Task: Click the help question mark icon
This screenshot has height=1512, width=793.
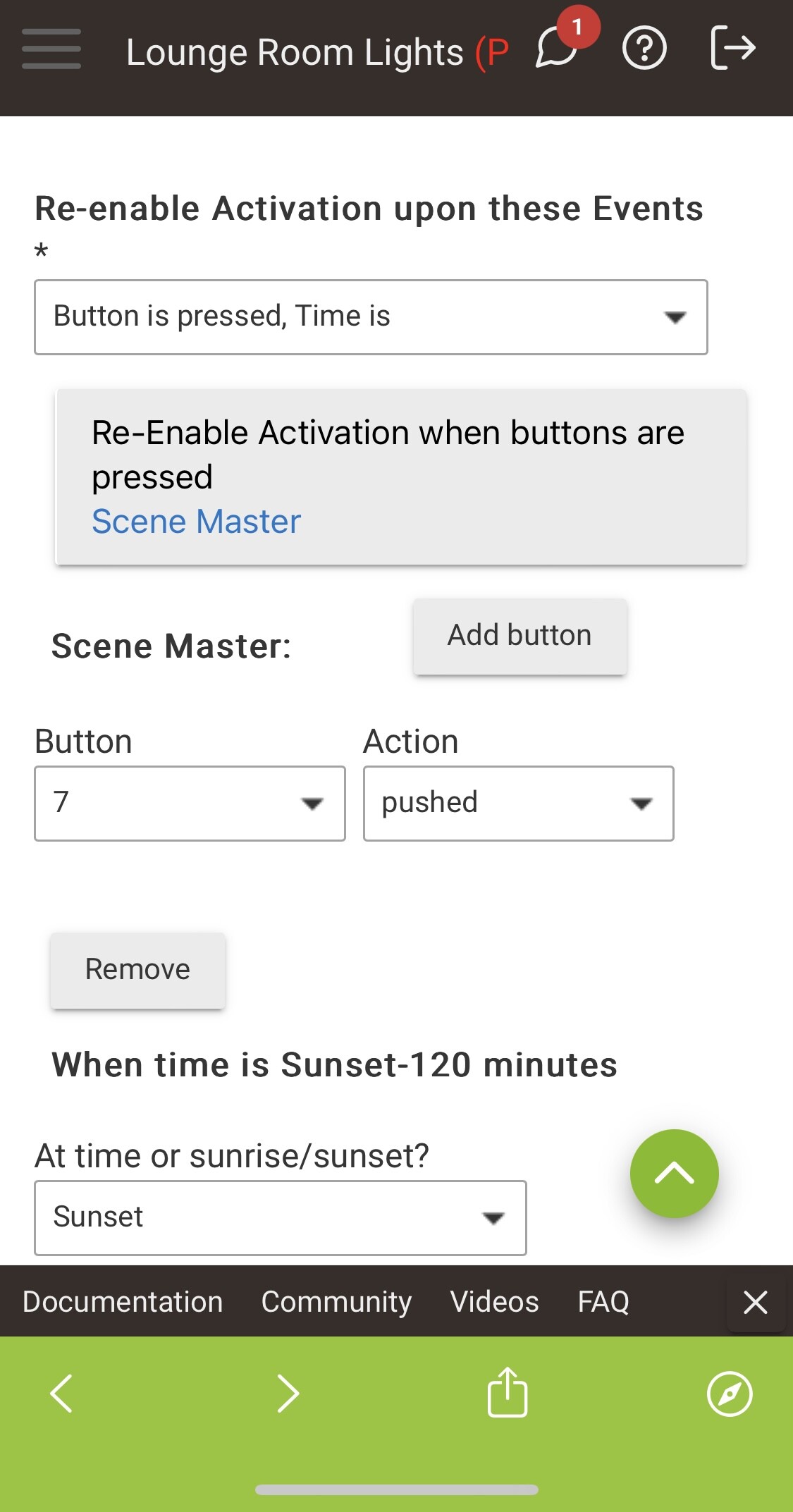Action: click(x=644, y=49)
